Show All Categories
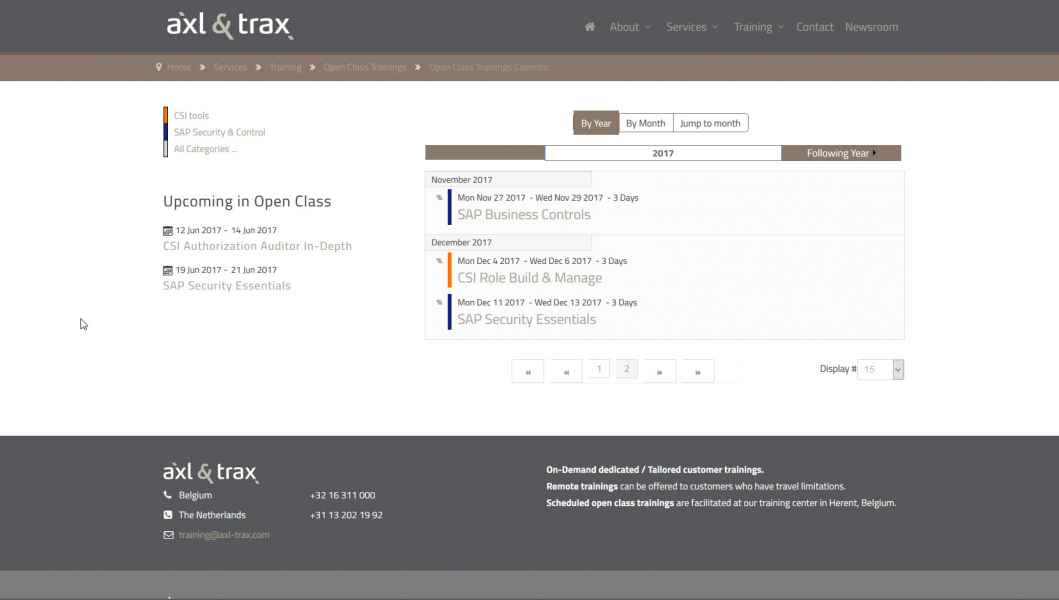 [x=205, y=149]
